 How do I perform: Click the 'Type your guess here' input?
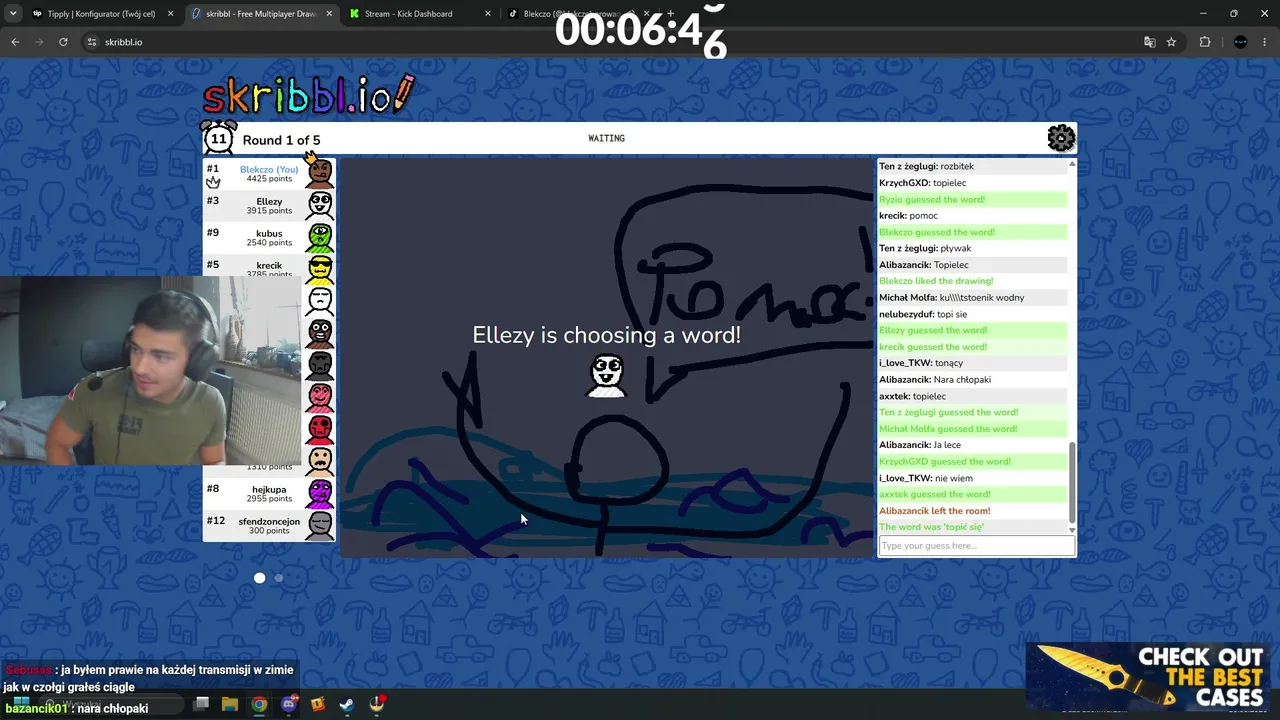(x=976, y=545)
